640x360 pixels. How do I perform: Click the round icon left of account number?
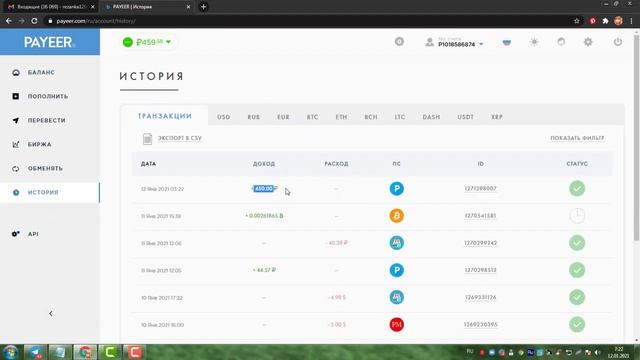399,42
